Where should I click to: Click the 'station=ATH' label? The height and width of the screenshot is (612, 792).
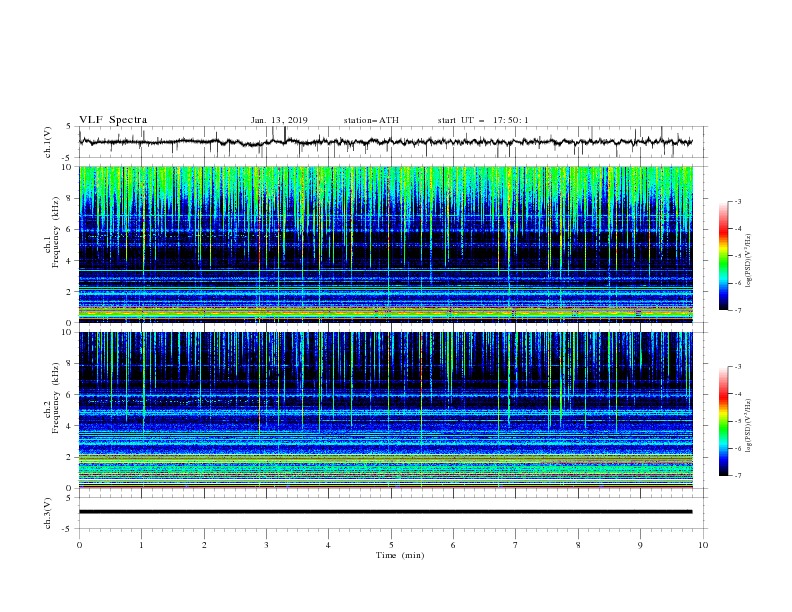[x=371, y=120]
